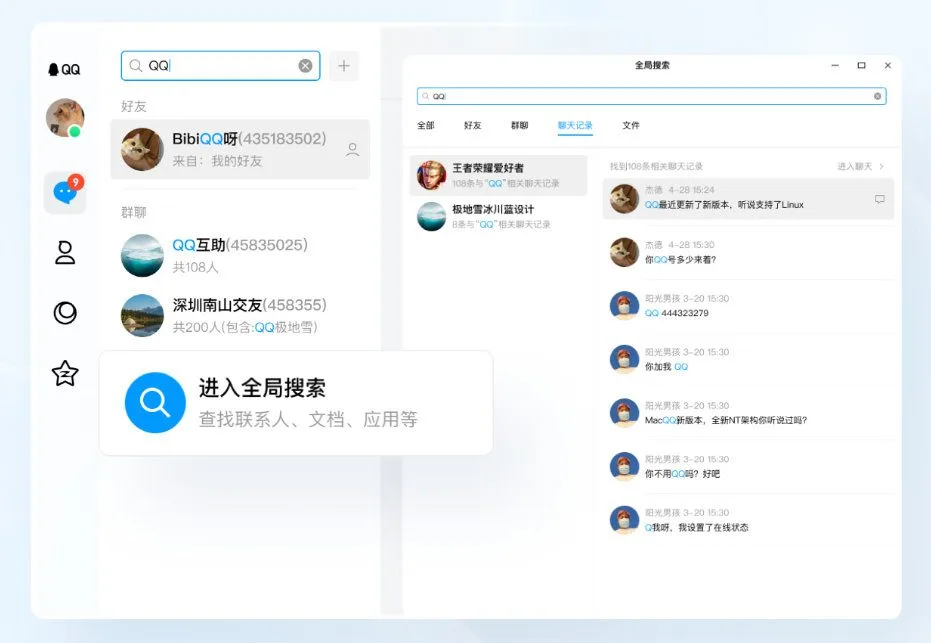Click the plus add button beside search

(344, 66)
